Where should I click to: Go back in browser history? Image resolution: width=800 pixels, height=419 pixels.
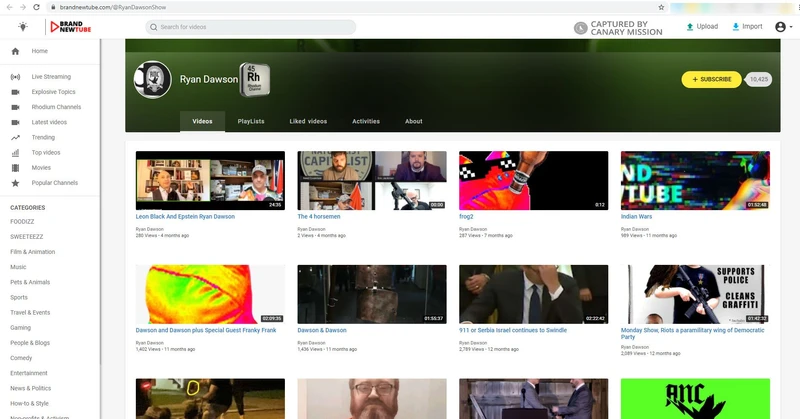(x=9, y=7)
